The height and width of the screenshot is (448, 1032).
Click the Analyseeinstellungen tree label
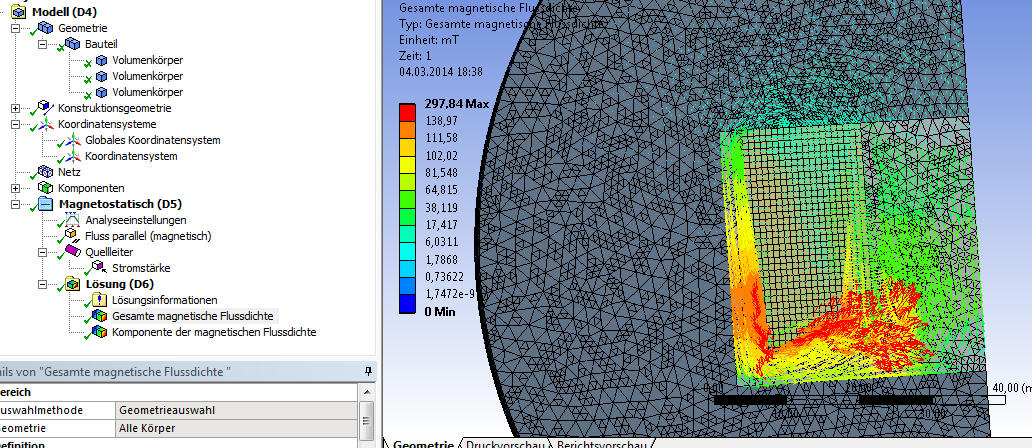(x=136, y=220)
